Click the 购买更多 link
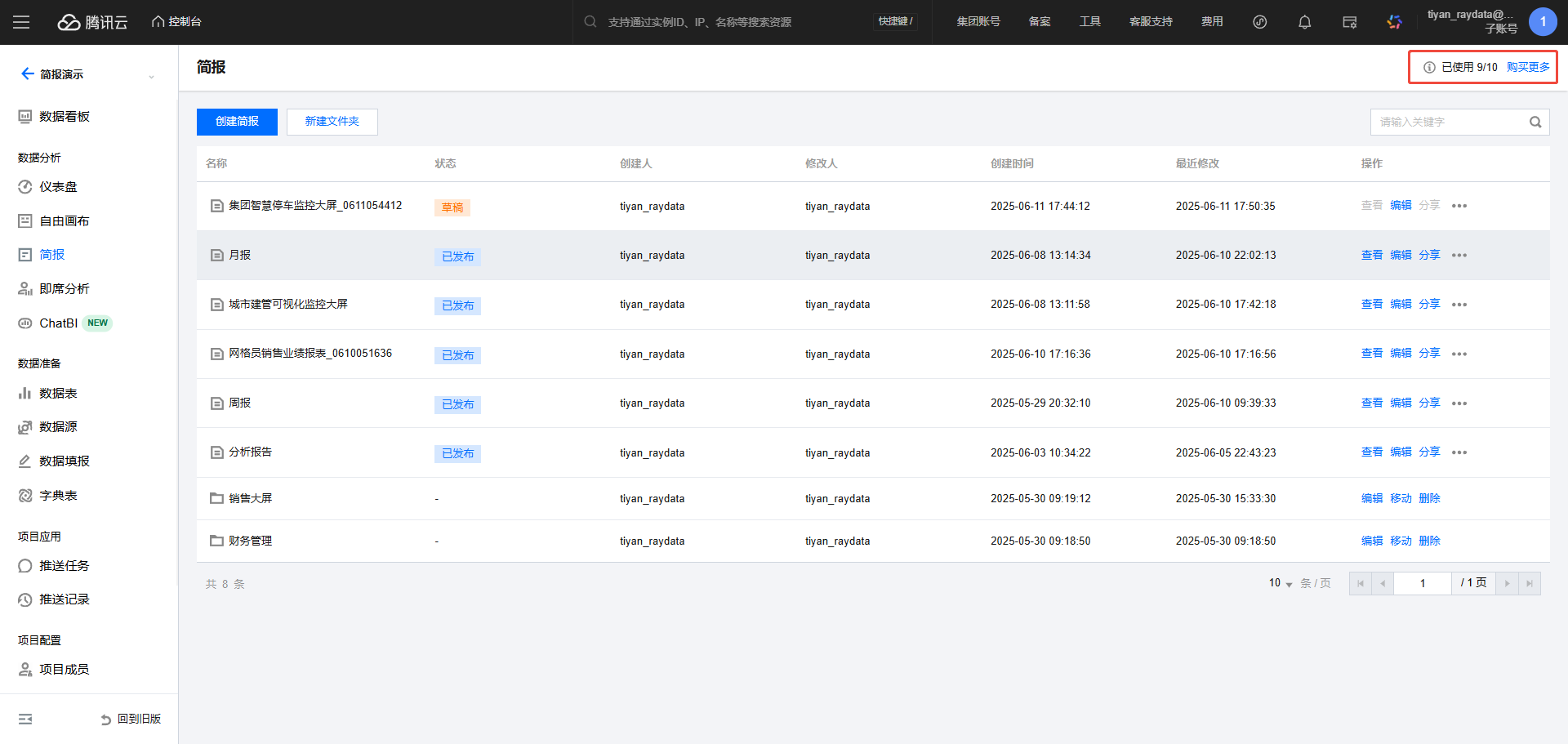This screenshot has width=1568, height=744. pyautogui.click(x=1527, y=67)
